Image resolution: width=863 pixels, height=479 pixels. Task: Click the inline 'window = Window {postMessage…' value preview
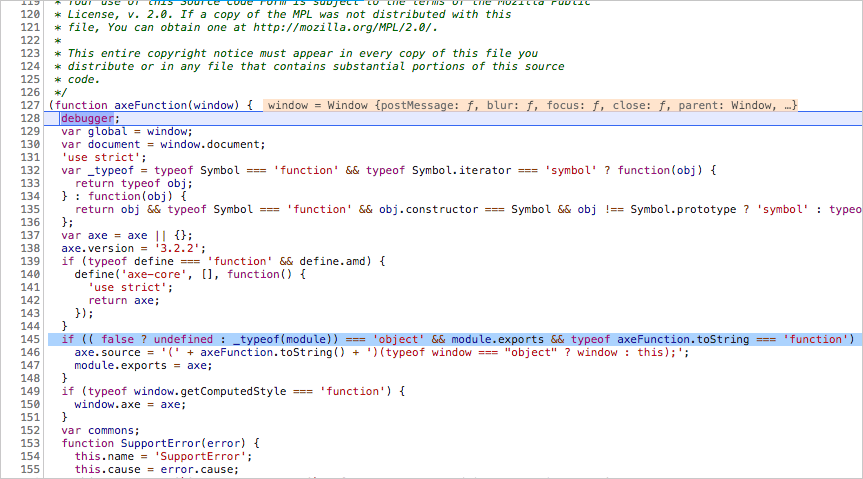pos(531,105)
